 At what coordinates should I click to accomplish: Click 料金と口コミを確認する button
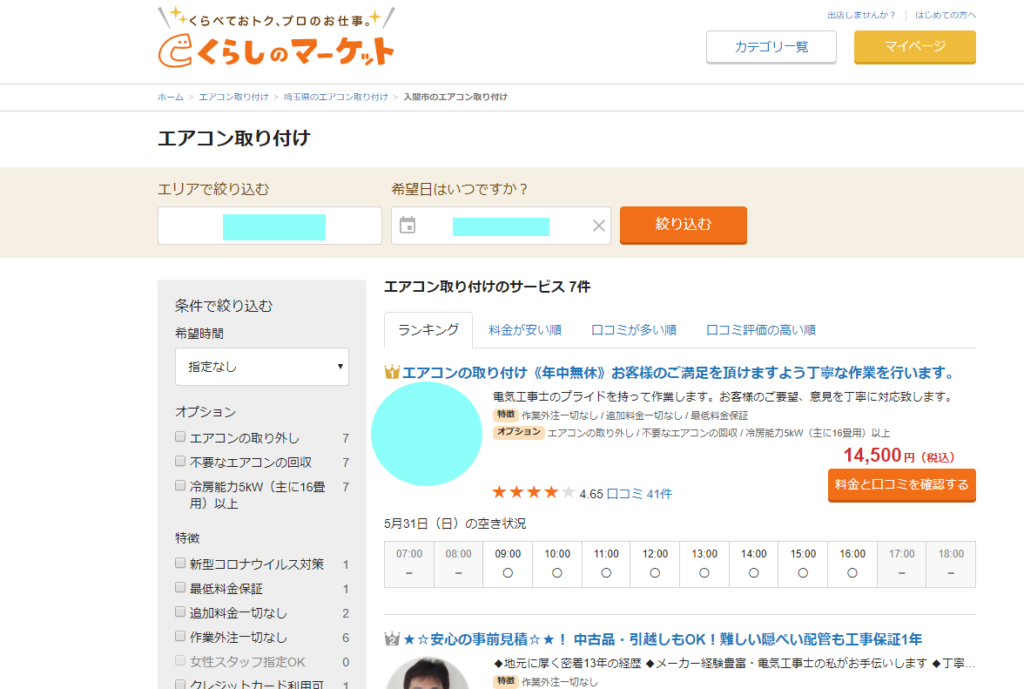[x=901, y=485]
